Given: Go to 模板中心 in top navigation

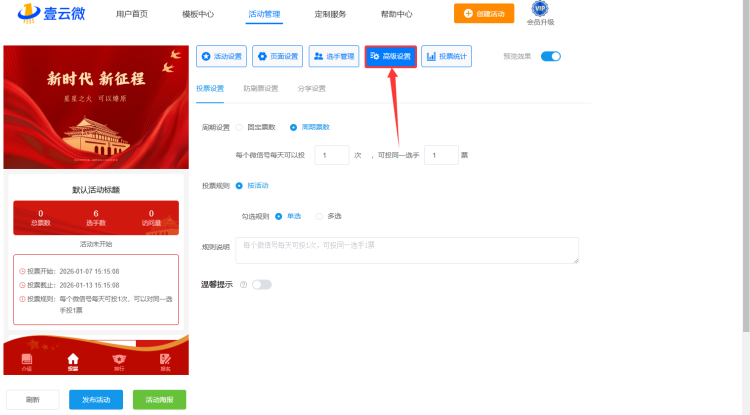Looking at the screenshot, I should tap(199, 14).
